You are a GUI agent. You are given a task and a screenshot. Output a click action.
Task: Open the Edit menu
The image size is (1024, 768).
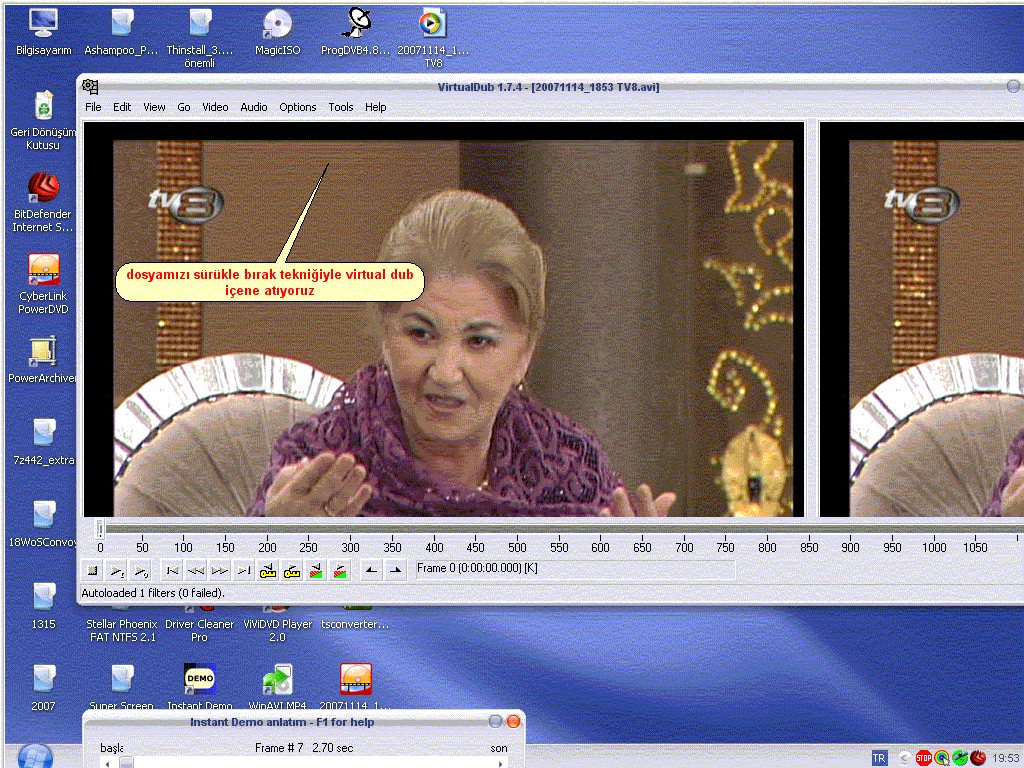click(122, 107)
